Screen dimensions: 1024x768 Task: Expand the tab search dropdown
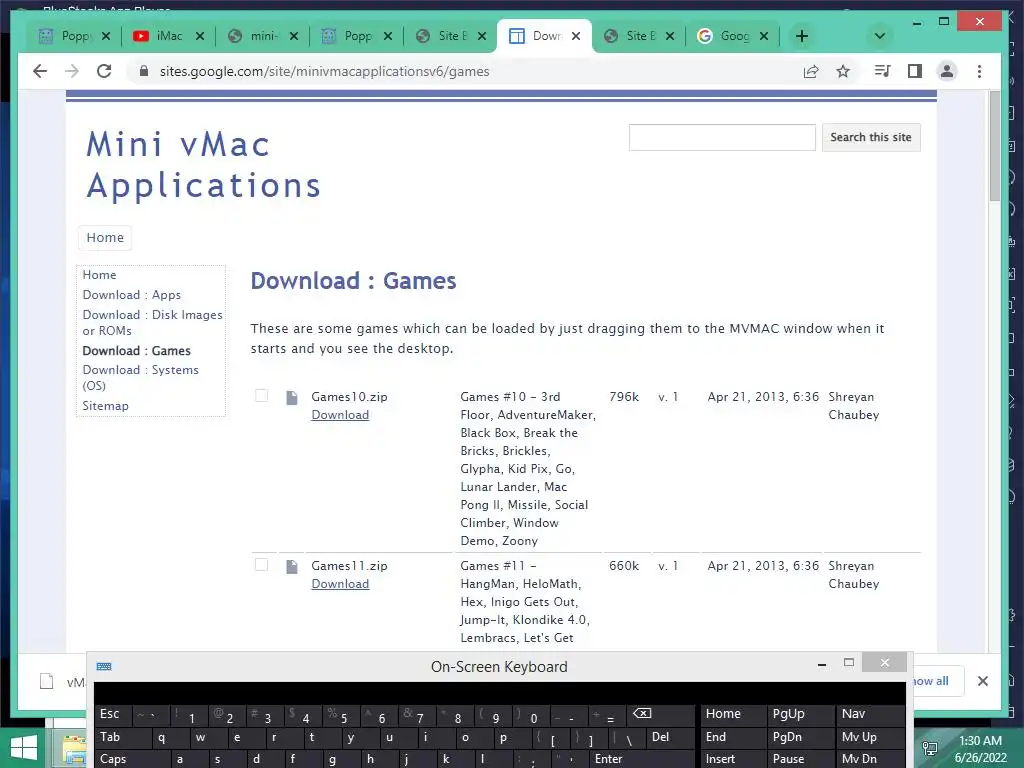click(x=880, y=36)
